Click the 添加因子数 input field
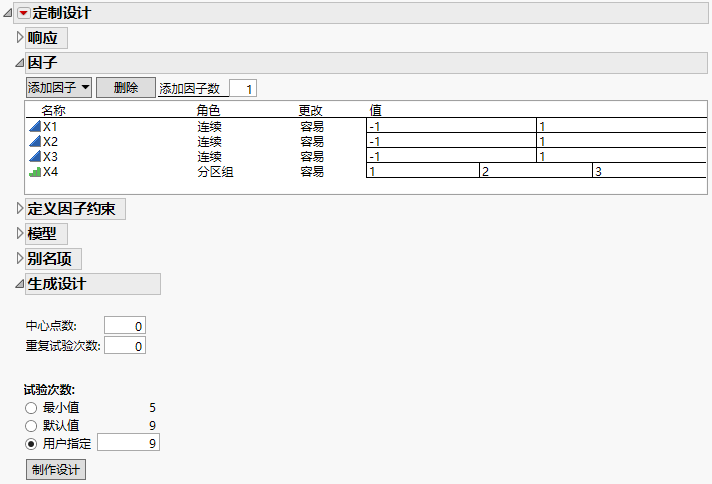 243,88
